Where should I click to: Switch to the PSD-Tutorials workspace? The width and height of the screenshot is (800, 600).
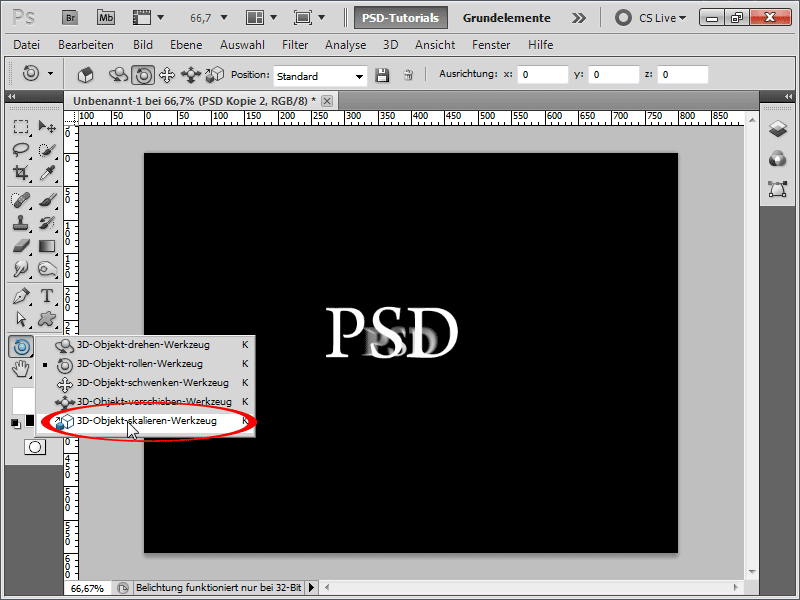point(401,18)
